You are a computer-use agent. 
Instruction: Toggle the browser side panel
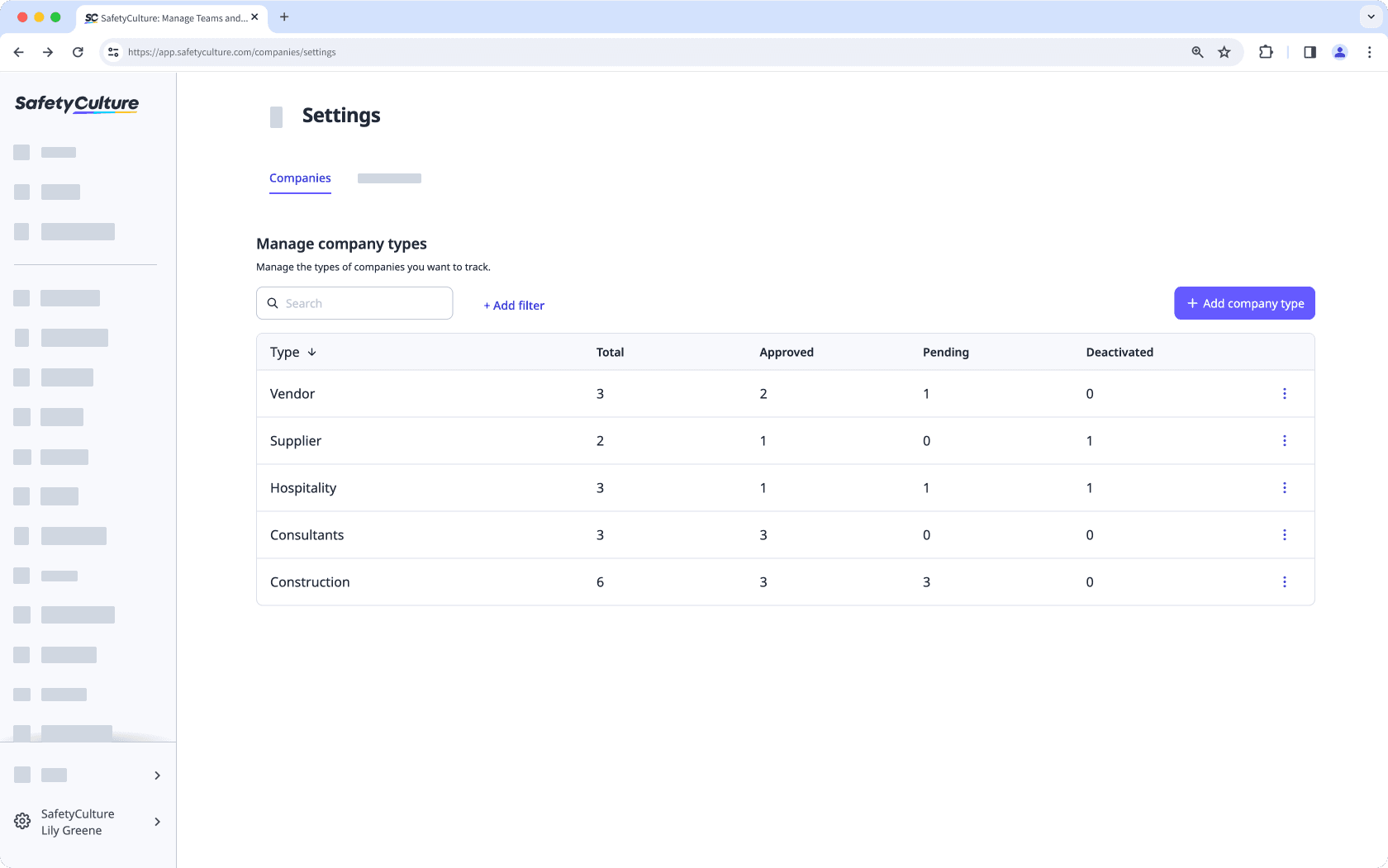click(1310, 52)
